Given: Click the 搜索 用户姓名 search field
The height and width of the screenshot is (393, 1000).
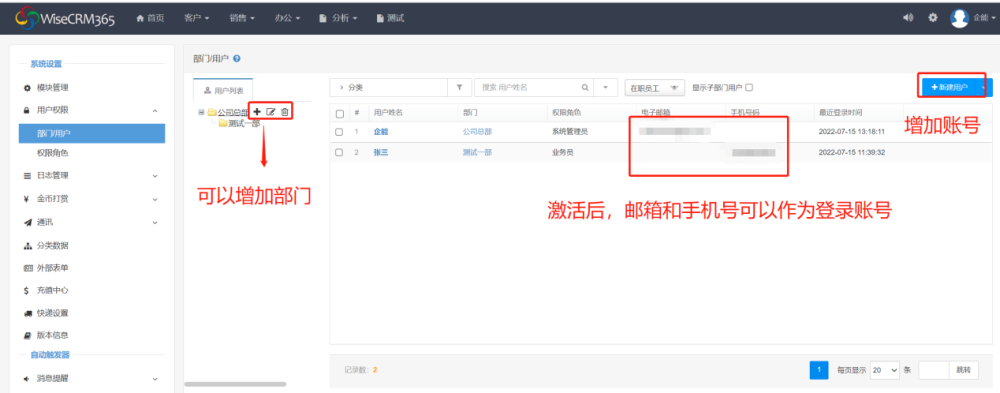Looking at the screenshot, I should click(527, 87).
